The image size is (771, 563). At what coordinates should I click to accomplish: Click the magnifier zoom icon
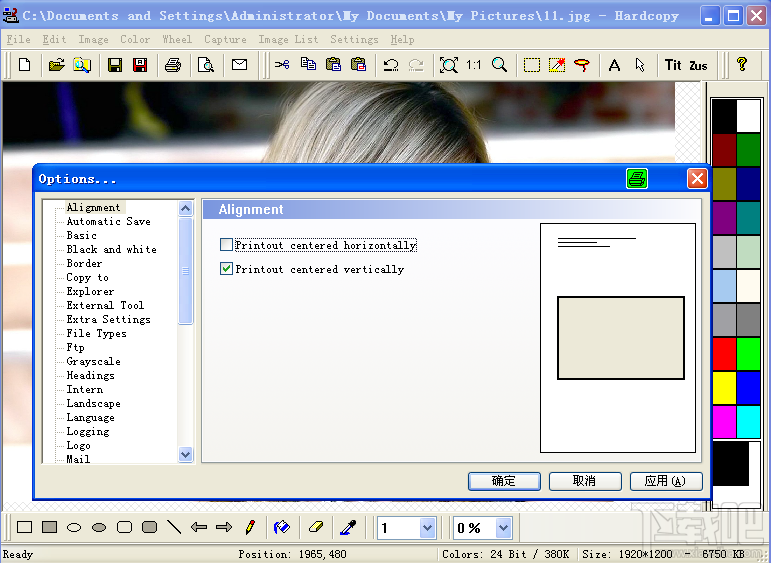499,65
